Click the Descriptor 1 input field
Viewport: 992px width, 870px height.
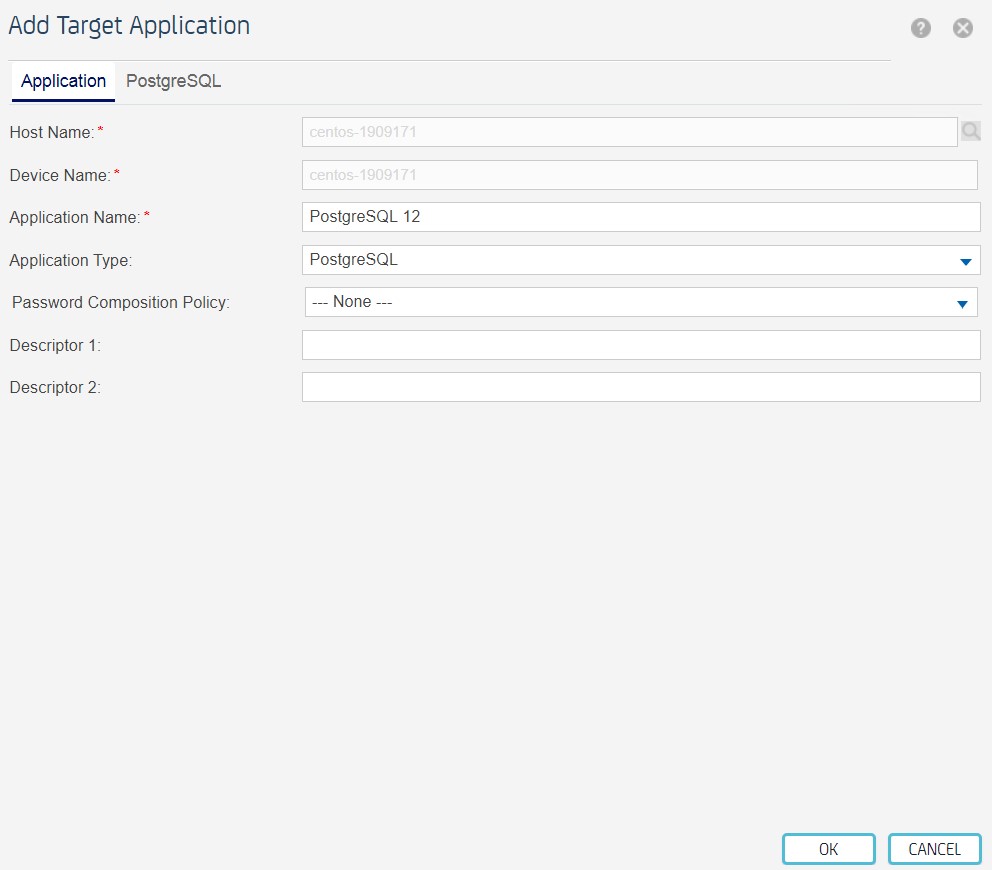[641, 345]
